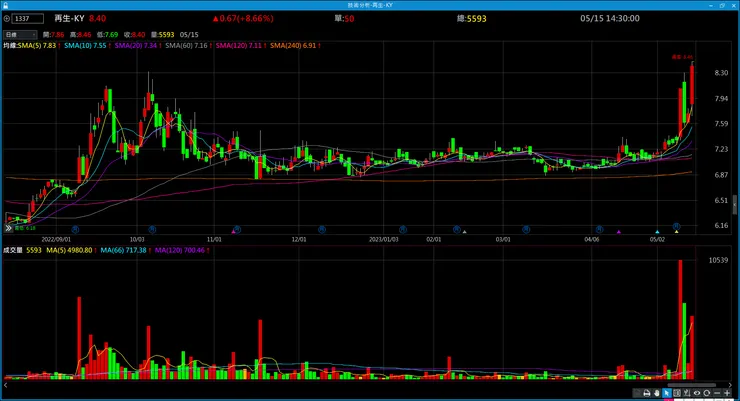Click the magenta triangle marker near 11/01

[233, 232]
